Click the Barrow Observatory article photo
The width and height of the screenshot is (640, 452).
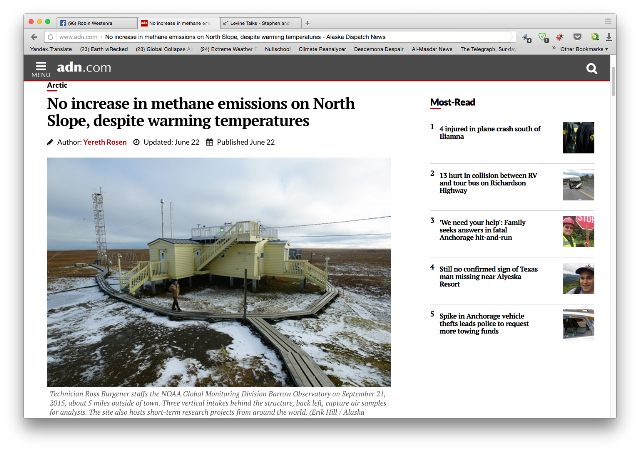(219, 272)
